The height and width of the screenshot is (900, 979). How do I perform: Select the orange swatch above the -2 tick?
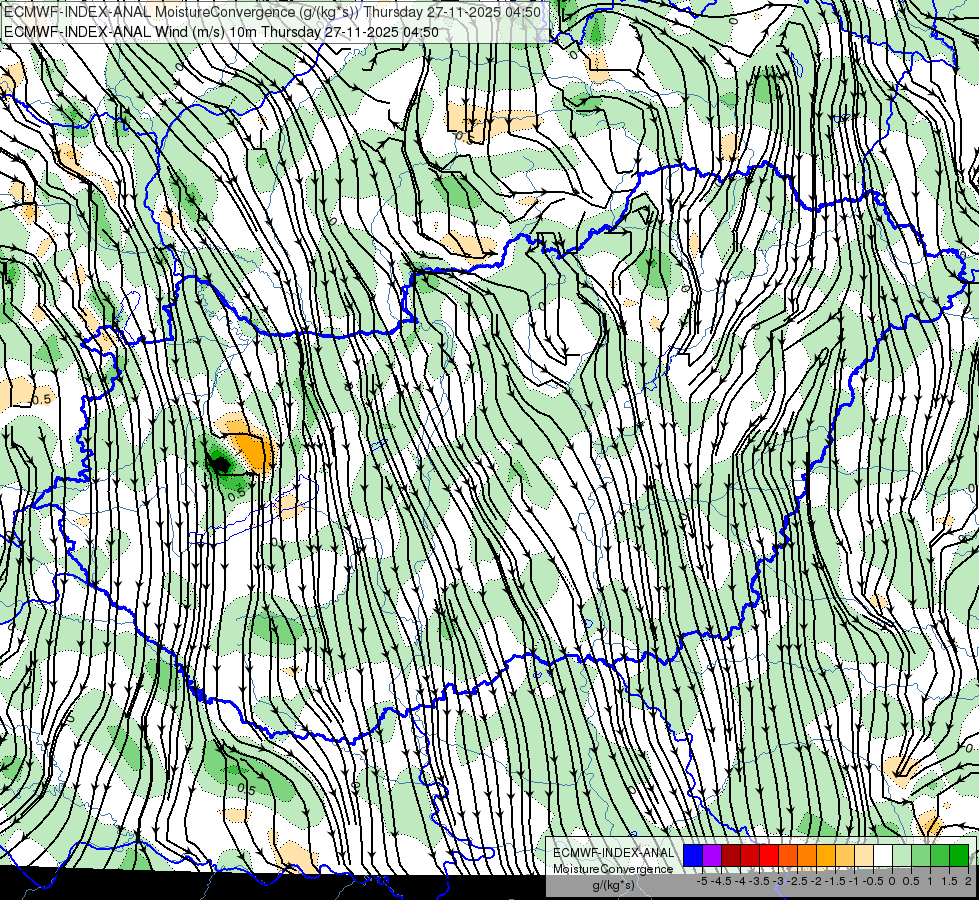click(807, 855)
